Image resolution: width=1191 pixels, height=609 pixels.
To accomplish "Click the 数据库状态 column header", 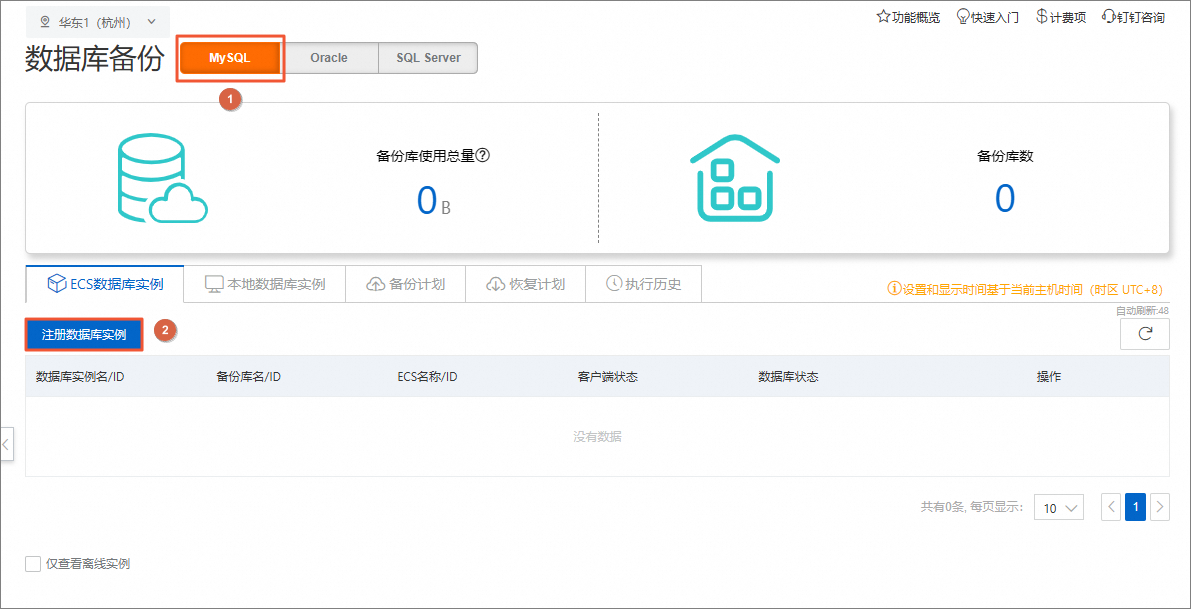I will point(788,377).
